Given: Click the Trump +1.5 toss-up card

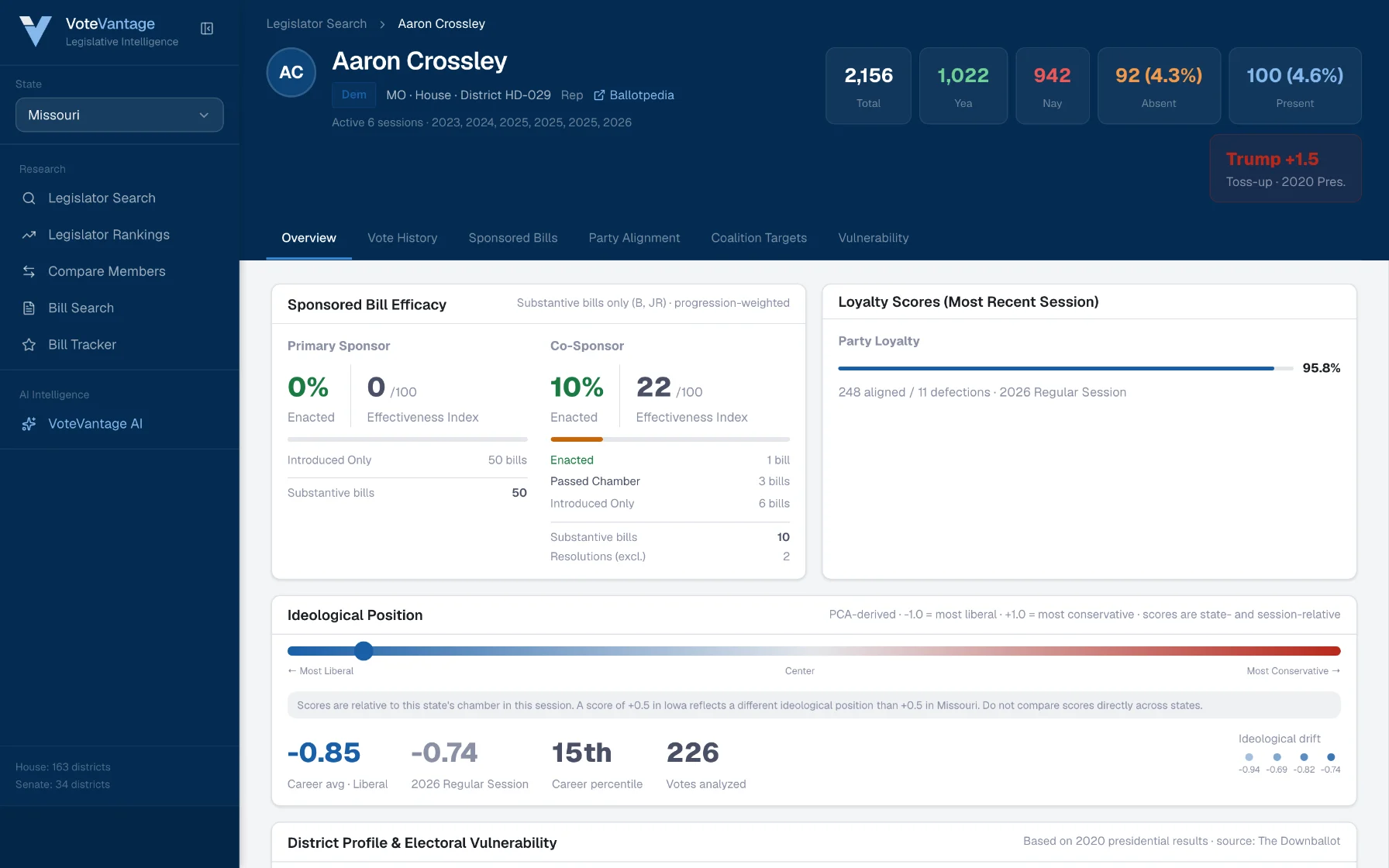Looking at the screenshot, I should point(1285,169).
